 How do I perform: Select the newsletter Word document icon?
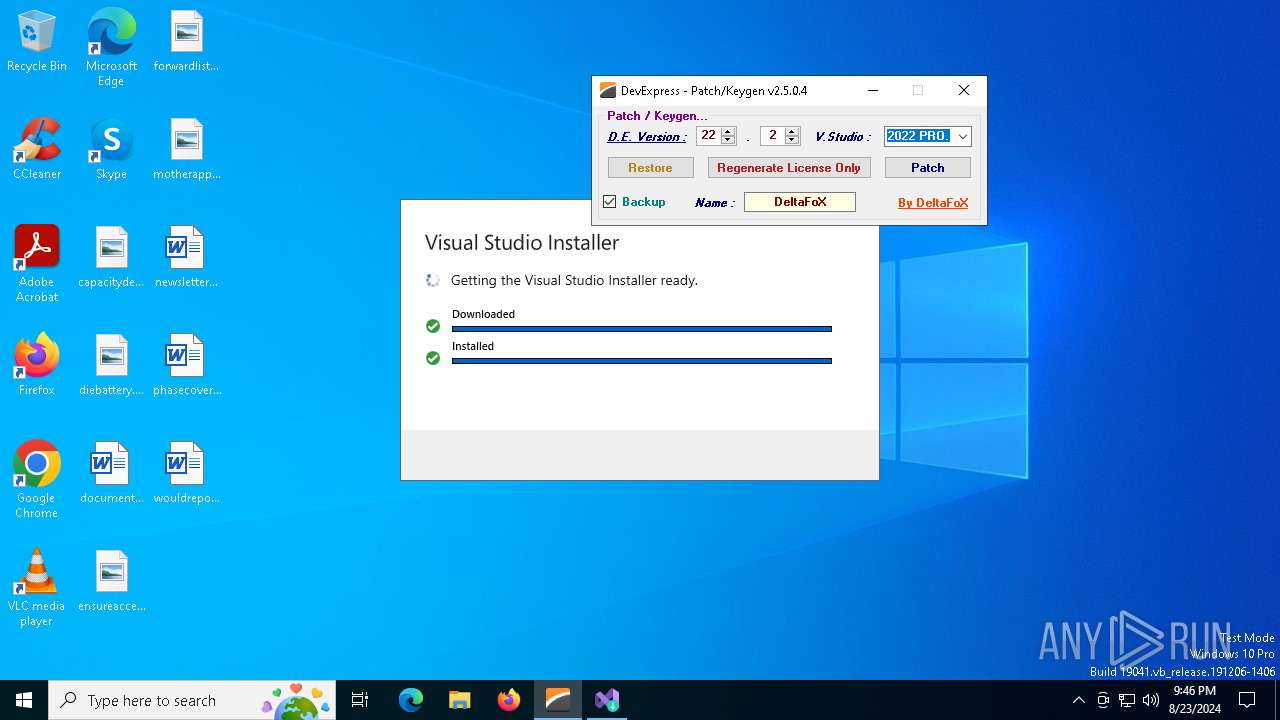[186, 258]
